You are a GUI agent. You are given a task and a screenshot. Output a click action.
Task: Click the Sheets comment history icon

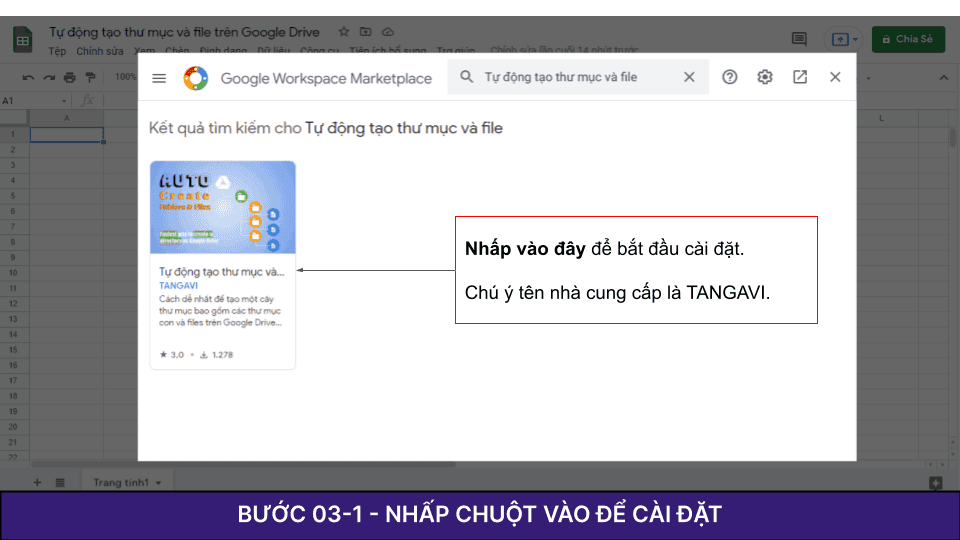(x=799, y=39)
